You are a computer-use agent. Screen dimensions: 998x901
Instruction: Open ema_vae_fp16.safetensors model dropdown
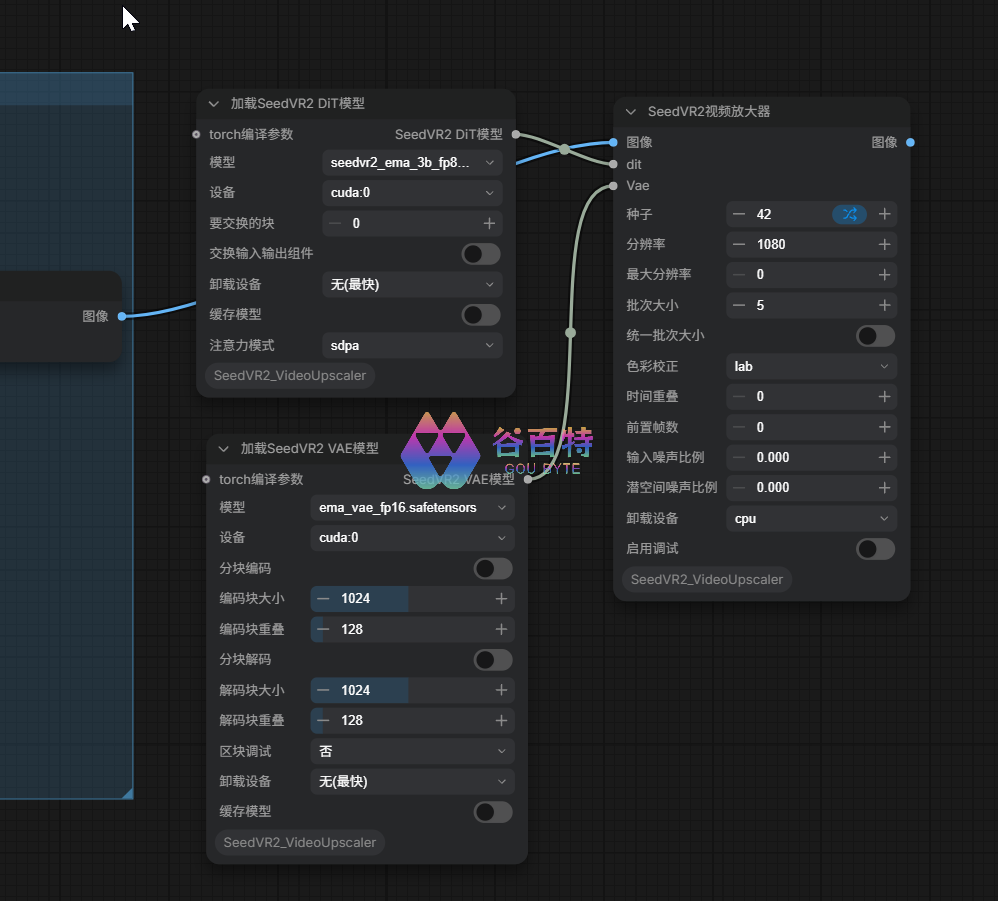tap(412, 508)
